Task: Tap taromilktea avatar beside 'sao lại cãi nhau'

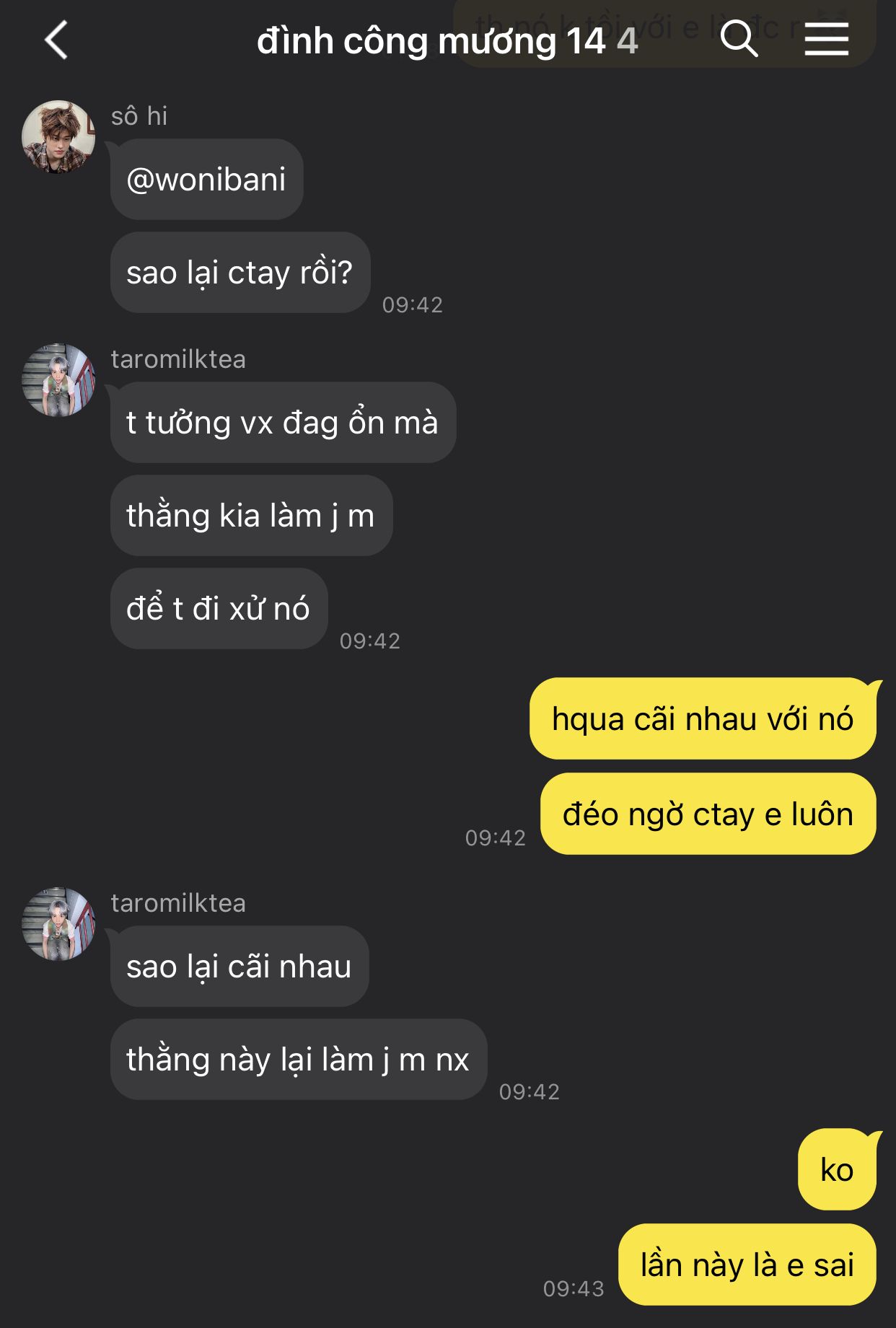Action: (58, 923)
